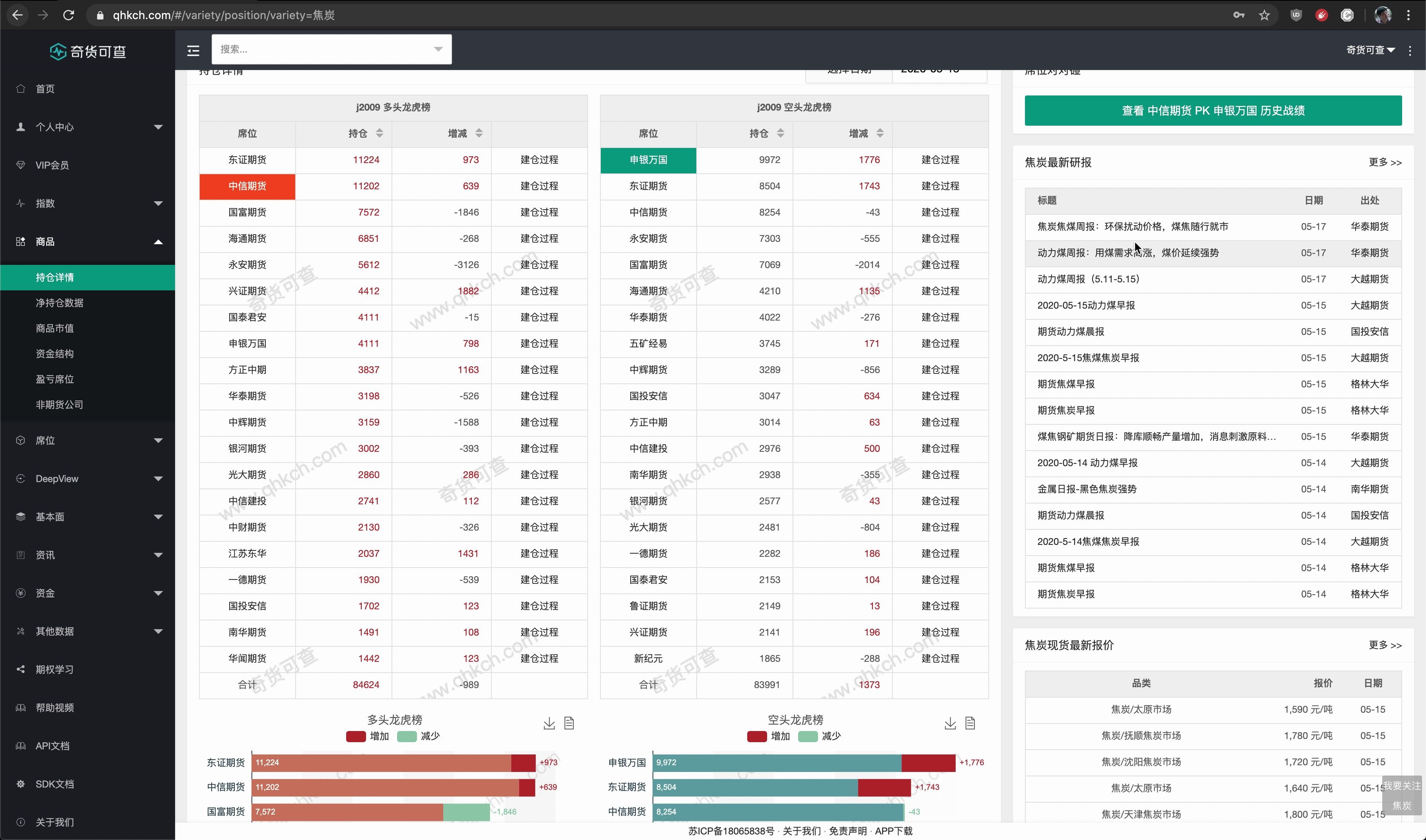
Task: Open search box dropdown arrow
Action: coord(438,49)
